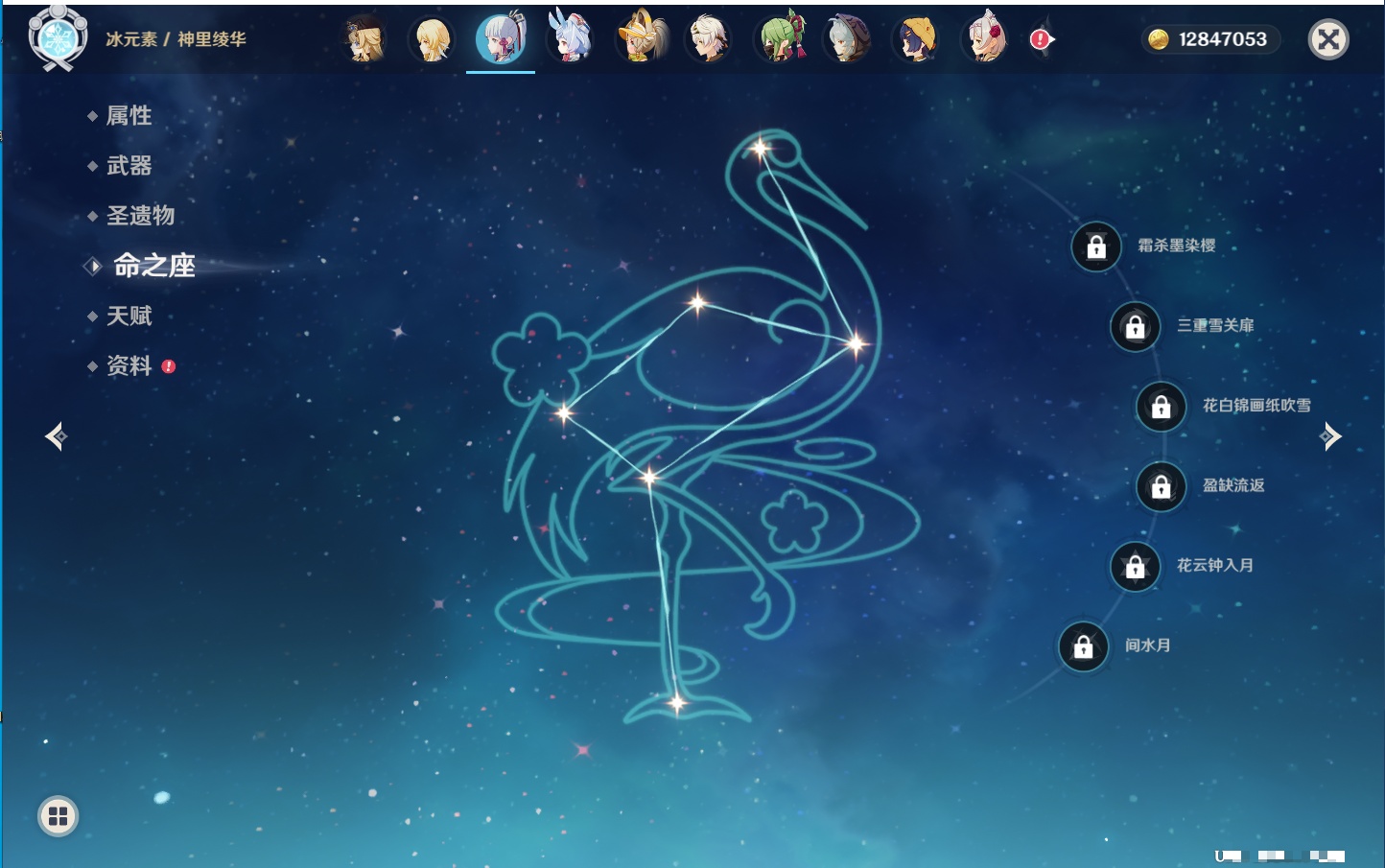
Task: Close the character screen
Action: coord(1328,39)
